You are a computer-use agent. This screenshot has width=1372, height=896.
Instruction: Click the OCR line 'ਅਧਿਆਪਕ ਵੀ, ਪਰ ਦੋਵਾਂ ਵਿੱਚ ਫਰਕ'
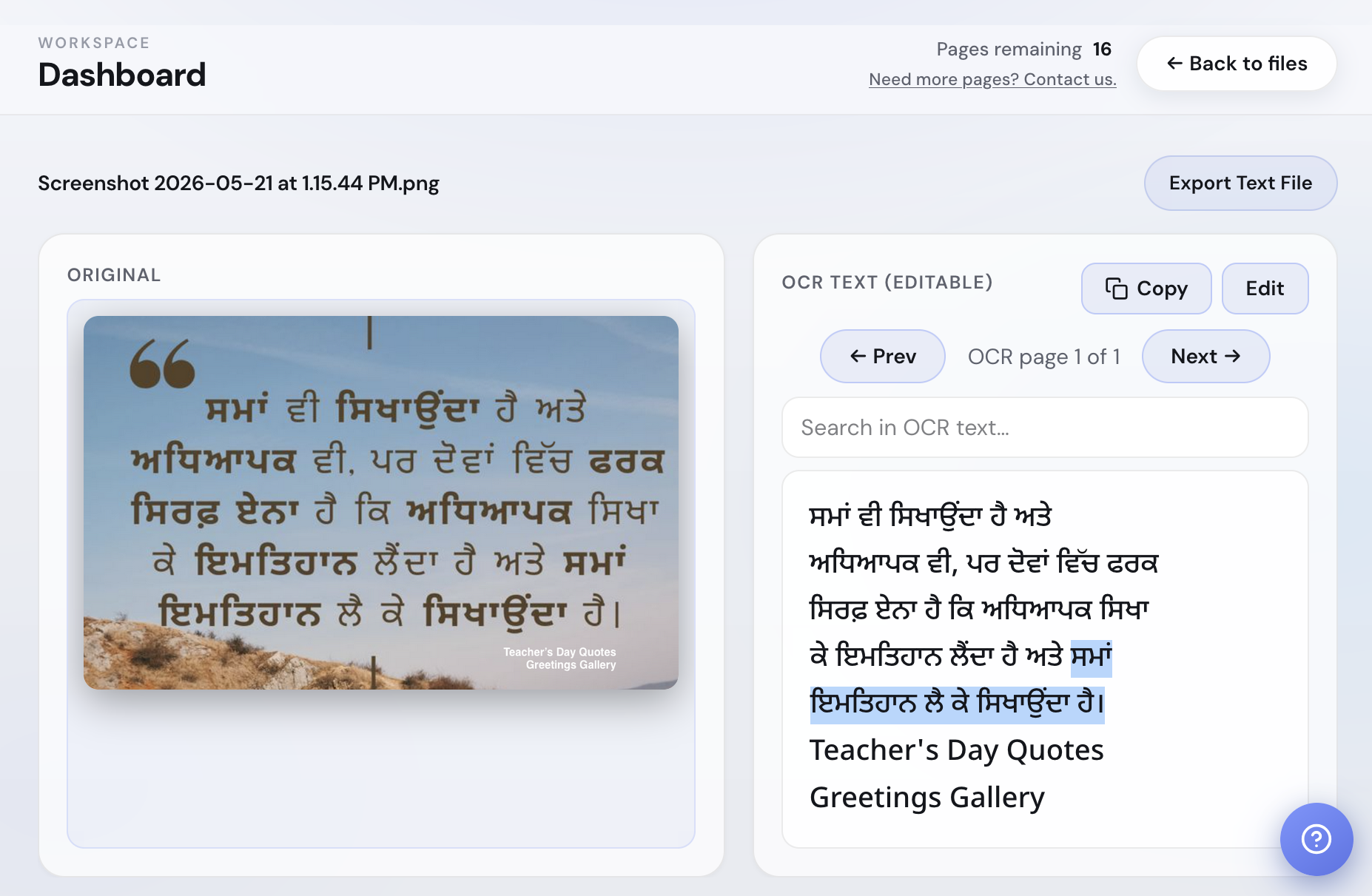(983, 563)
